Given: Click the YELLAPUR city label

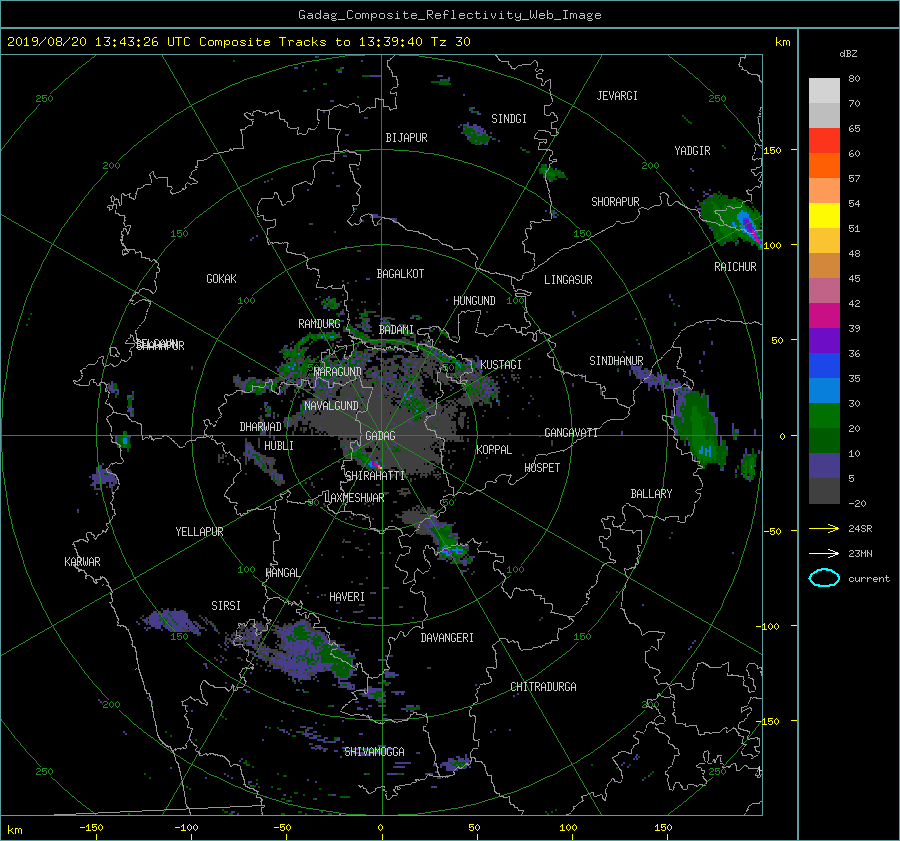Looking at the screenshot, I should 199,532.
